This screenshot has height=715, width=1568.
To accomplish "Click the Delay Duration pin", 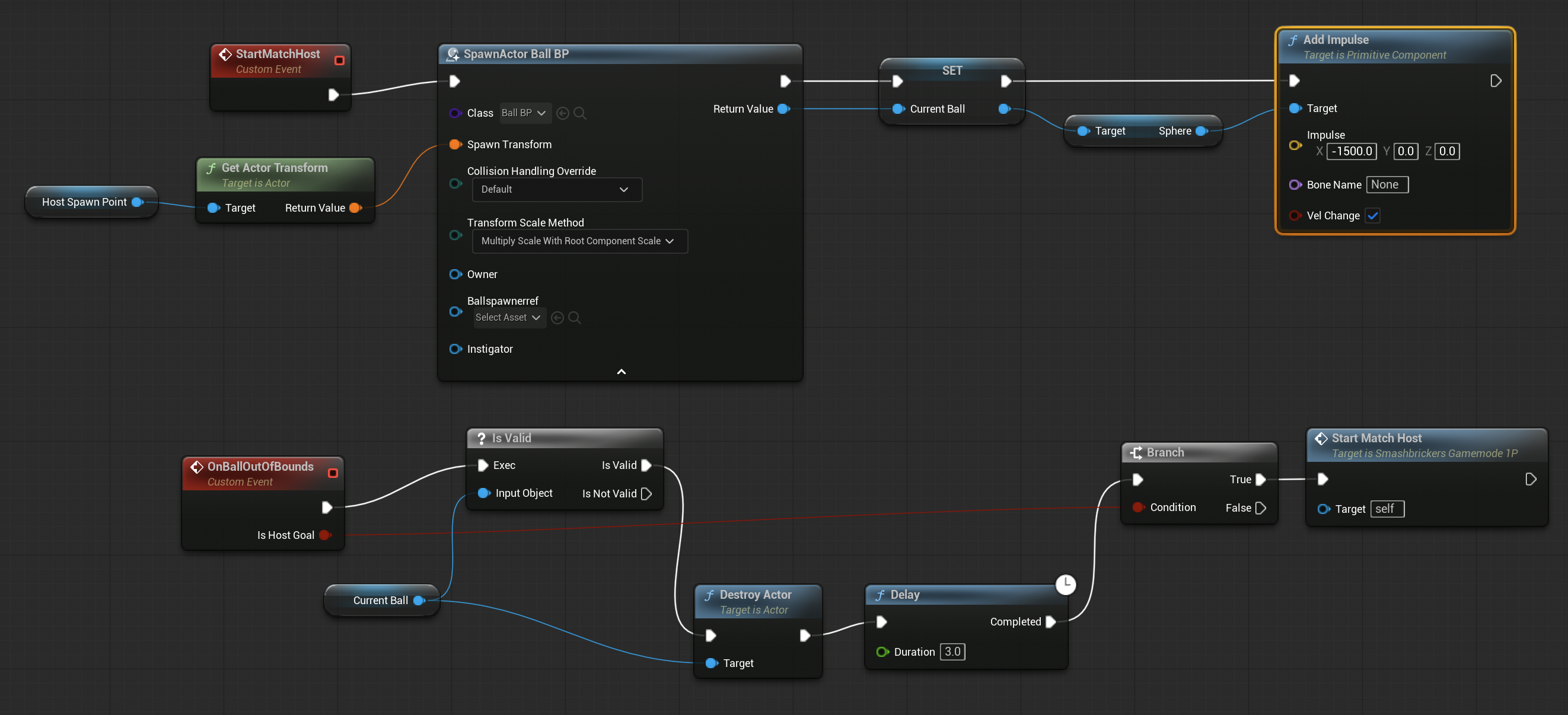I will pyautogui.click(x=882, y=652).
